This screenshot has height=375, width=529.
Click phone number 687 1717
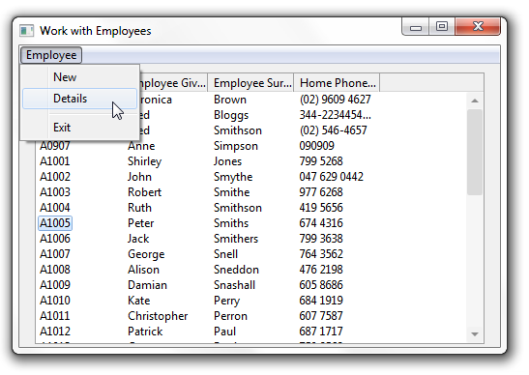click(x=321, y=331)
